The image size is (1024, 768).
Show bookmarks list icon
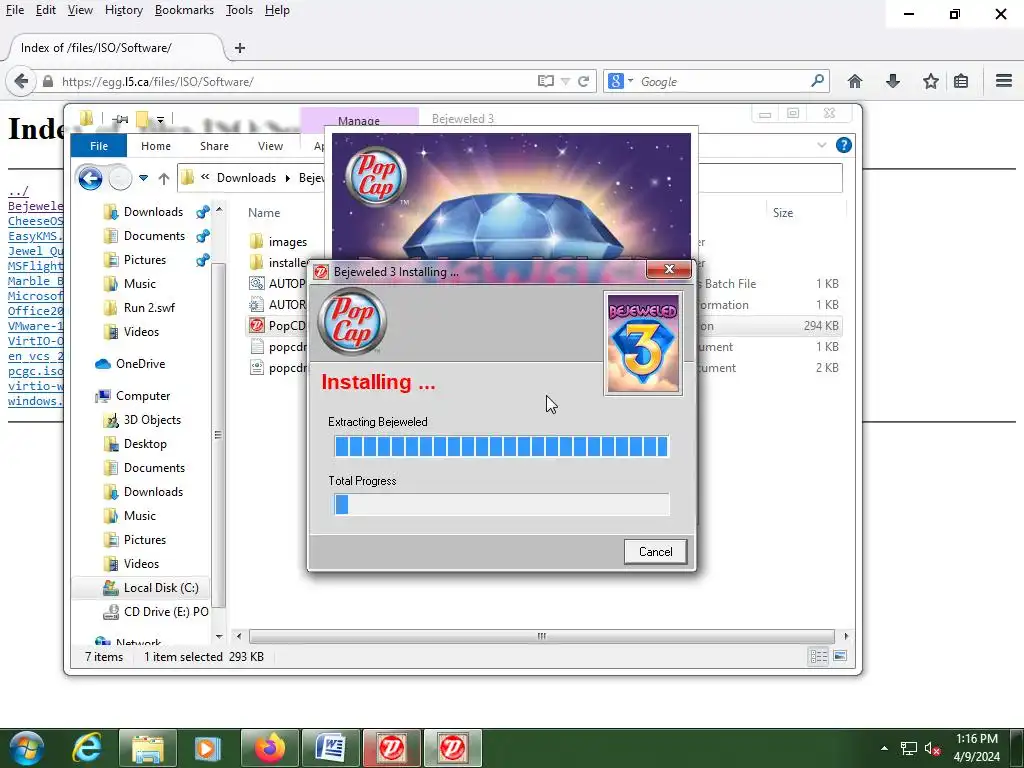point(961,81)
